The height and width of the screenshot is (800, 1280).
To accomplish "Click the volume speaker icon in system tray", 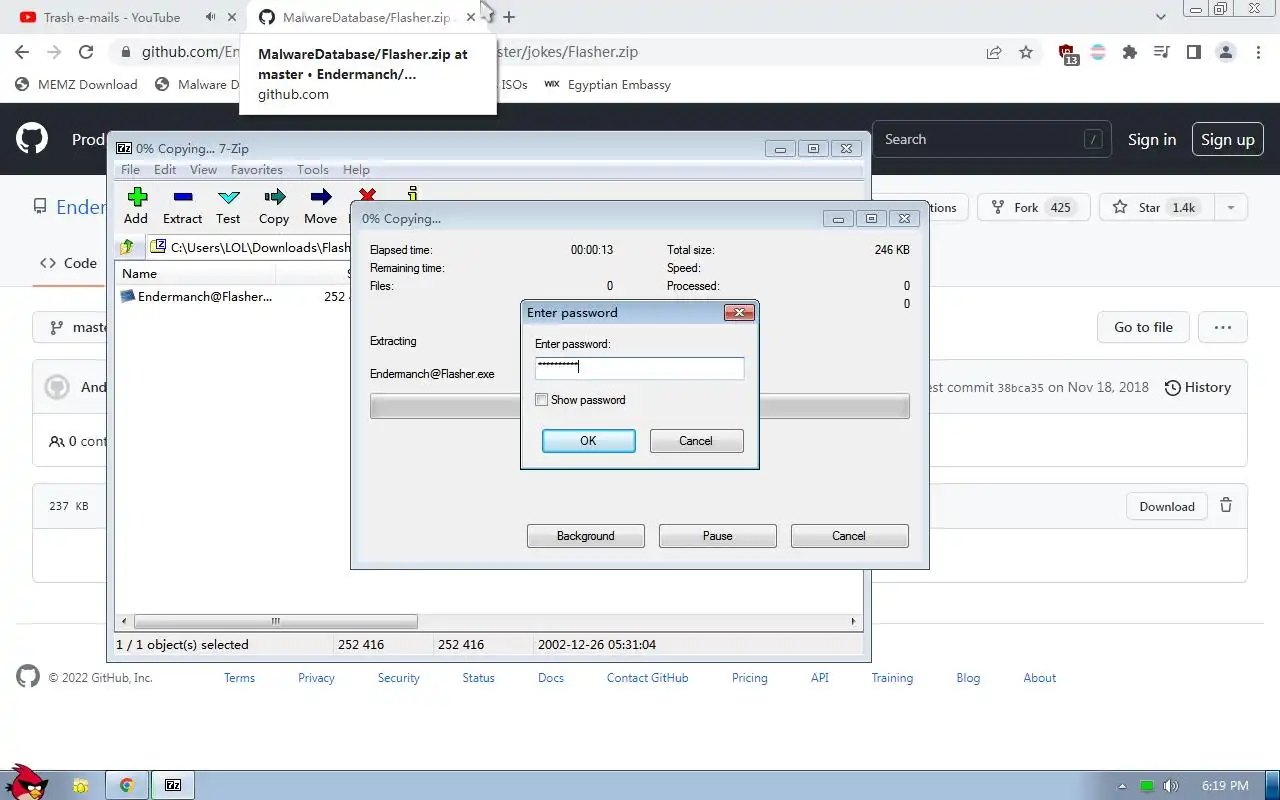I will [x=1171, y=787].
